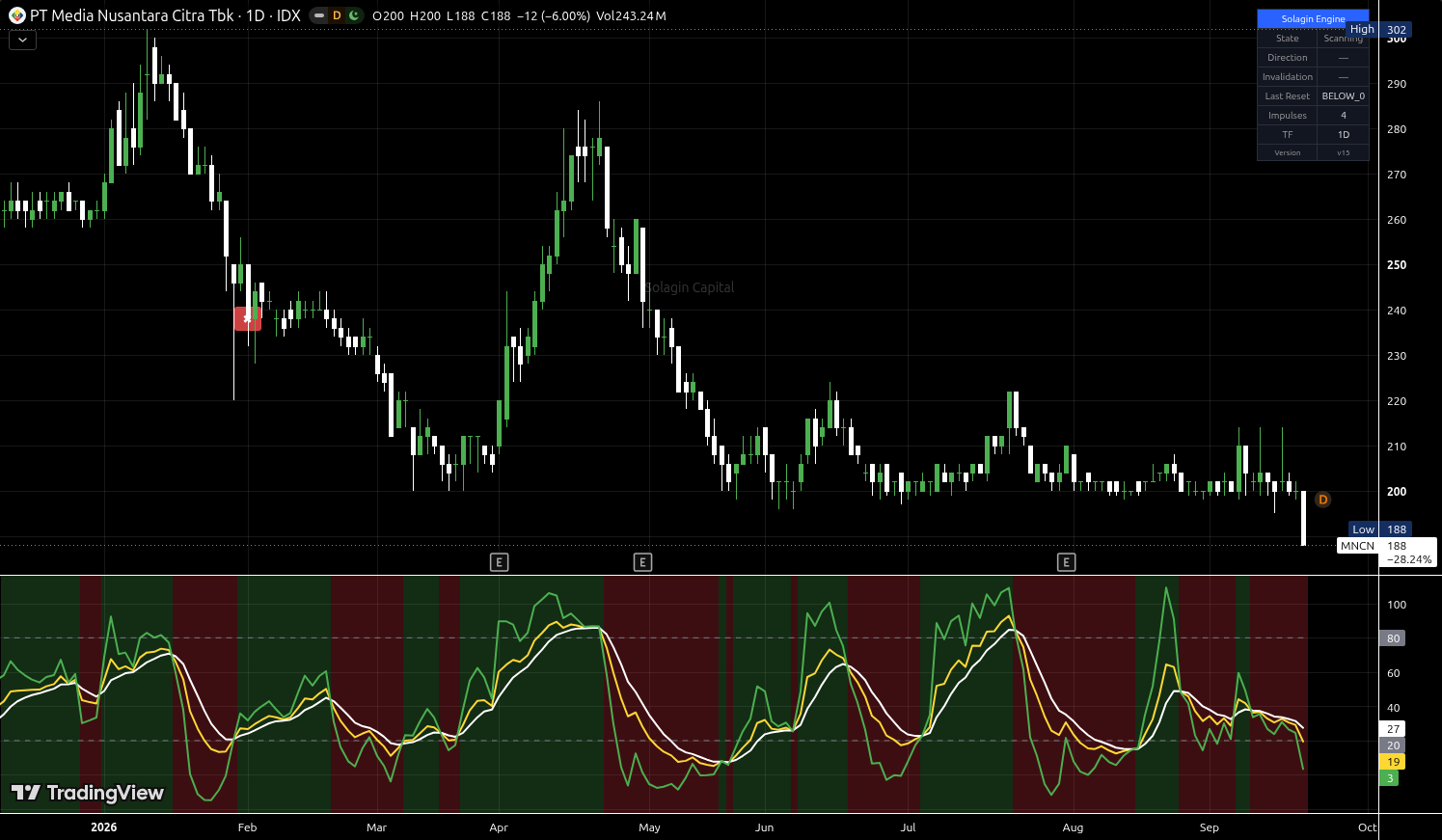Open the earnings E marker before August
This screenshot has height=840, width=1442.
1066,562
